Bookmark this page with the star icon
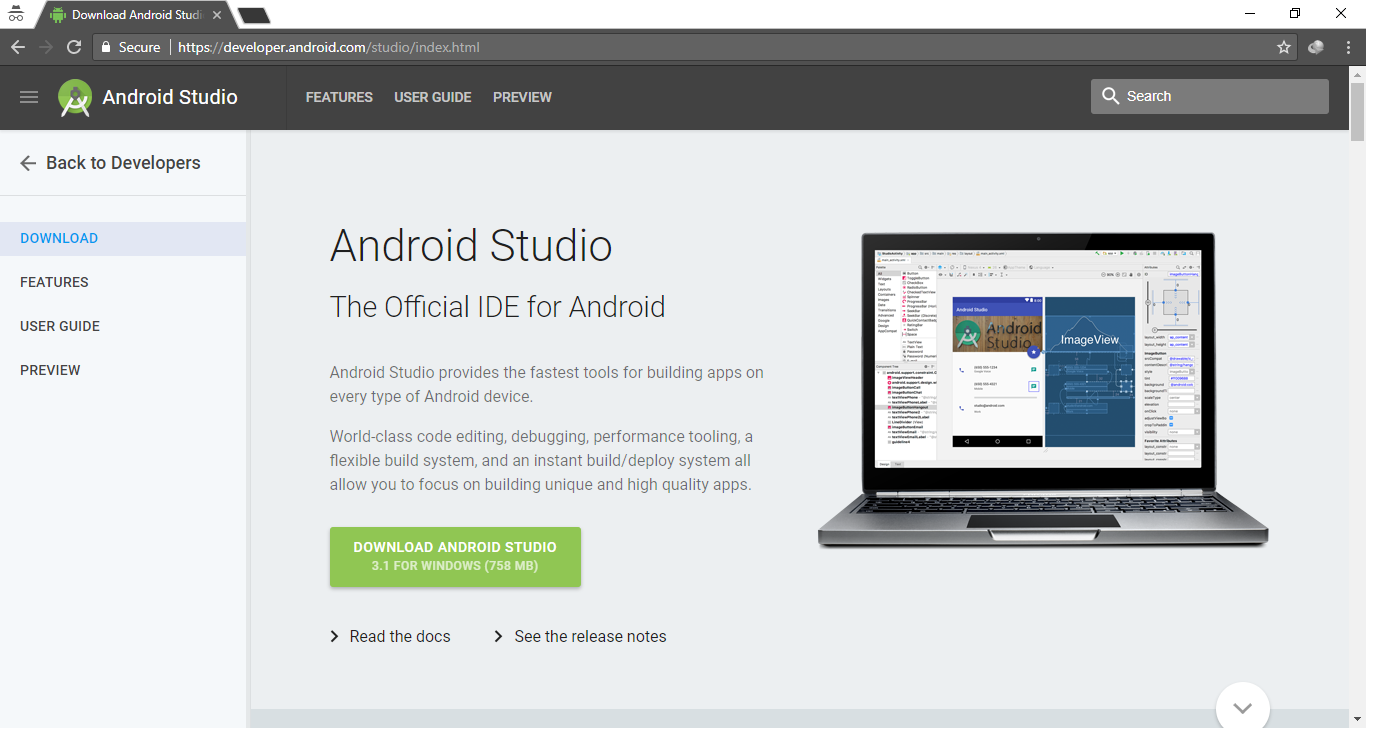1376x736 pixels. pos(1283,46)
